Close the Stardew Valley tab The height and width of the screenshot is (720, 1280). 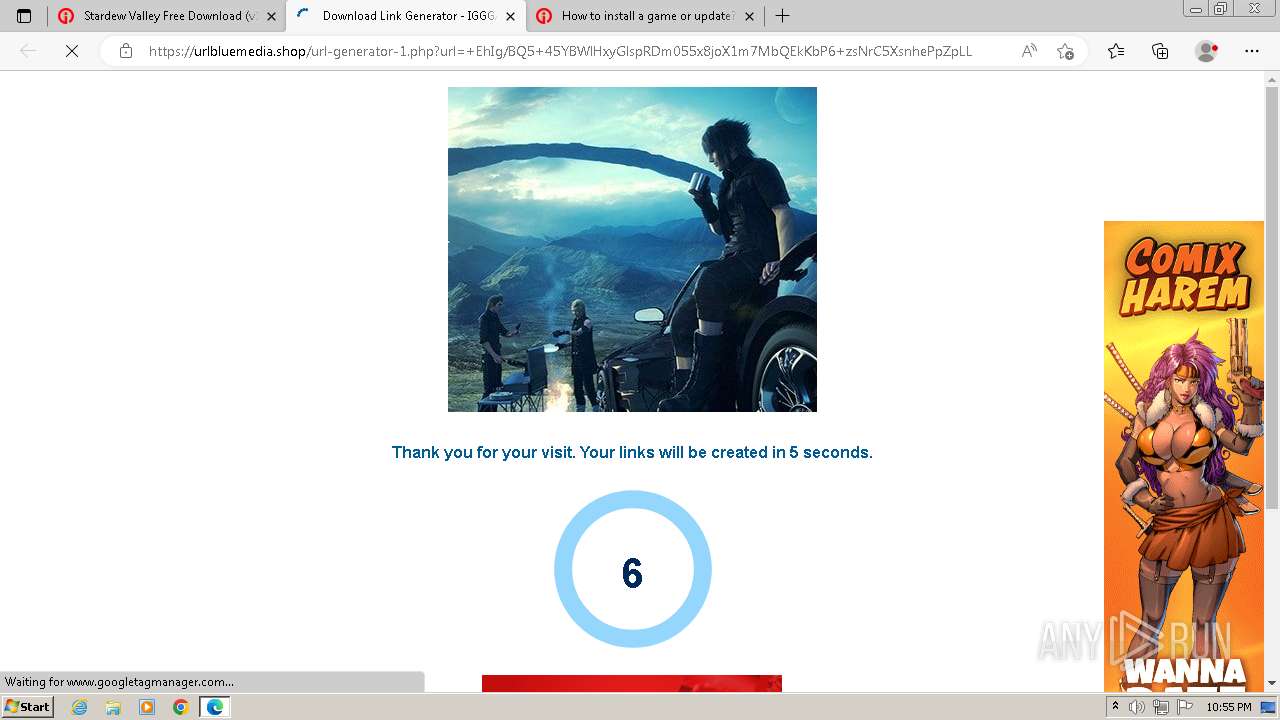tap(271, 16)
